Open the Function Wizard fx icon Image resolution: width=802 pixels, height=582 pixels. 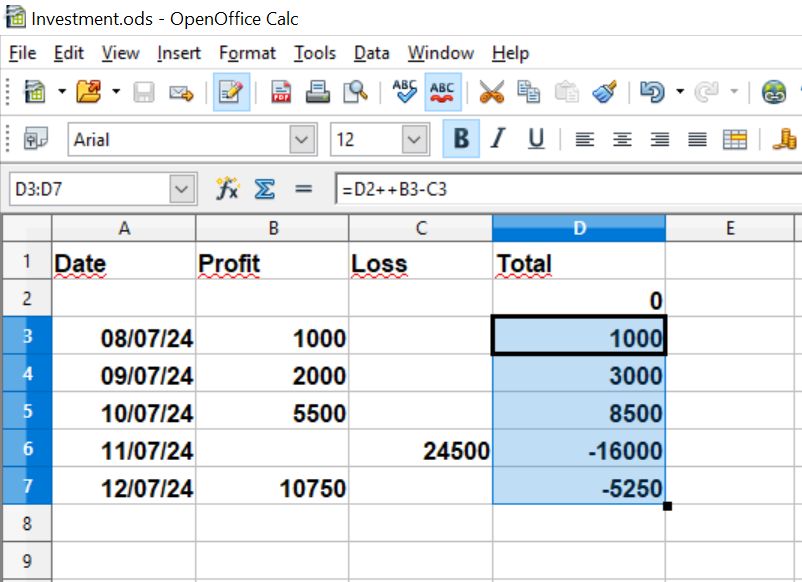click(x=227, y=189)
